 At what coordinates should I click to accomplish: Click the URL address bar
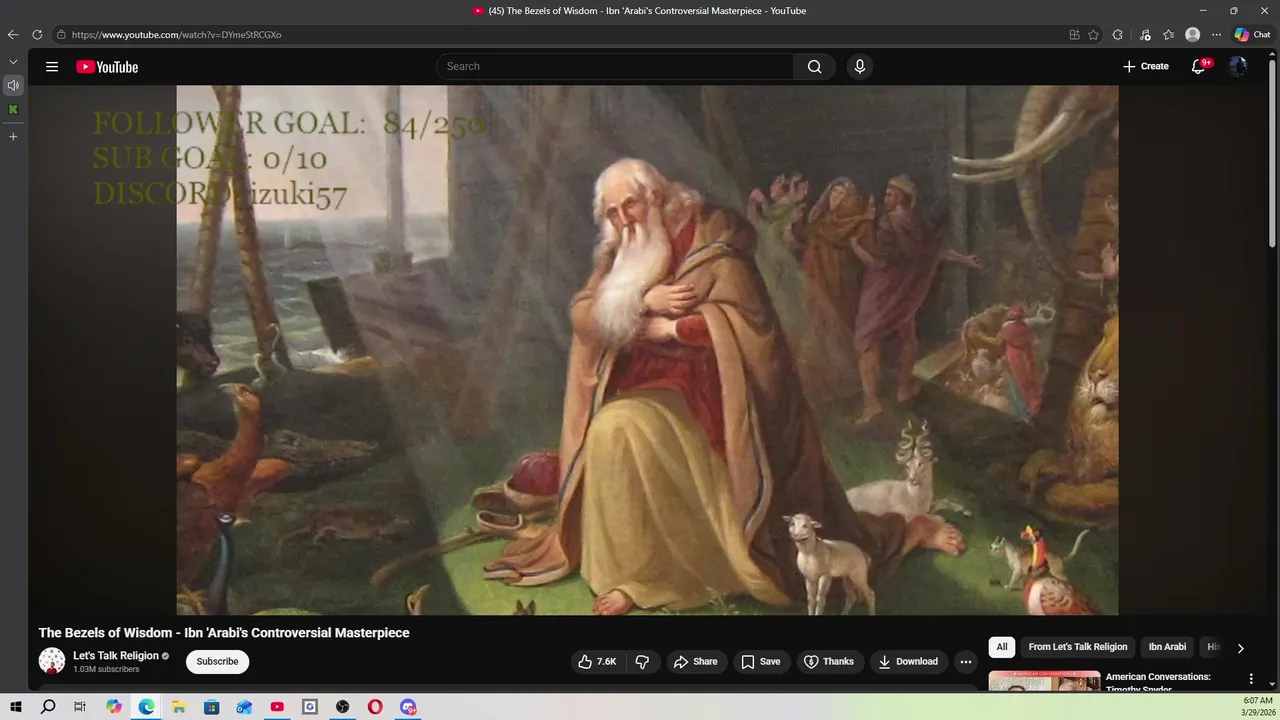click(x=560, y=34)
